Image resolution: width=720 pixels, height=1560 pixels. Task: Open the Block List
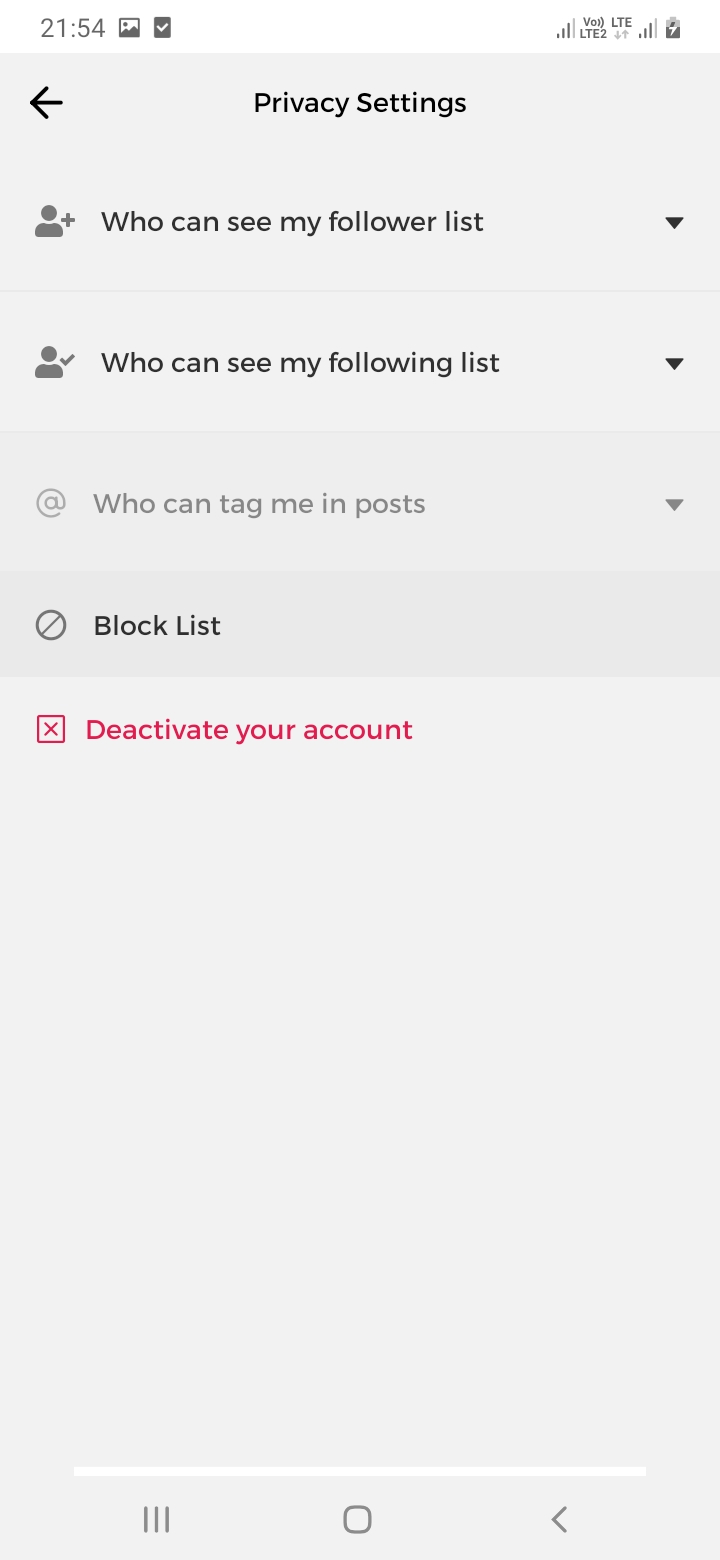click(x=157, y=626)
